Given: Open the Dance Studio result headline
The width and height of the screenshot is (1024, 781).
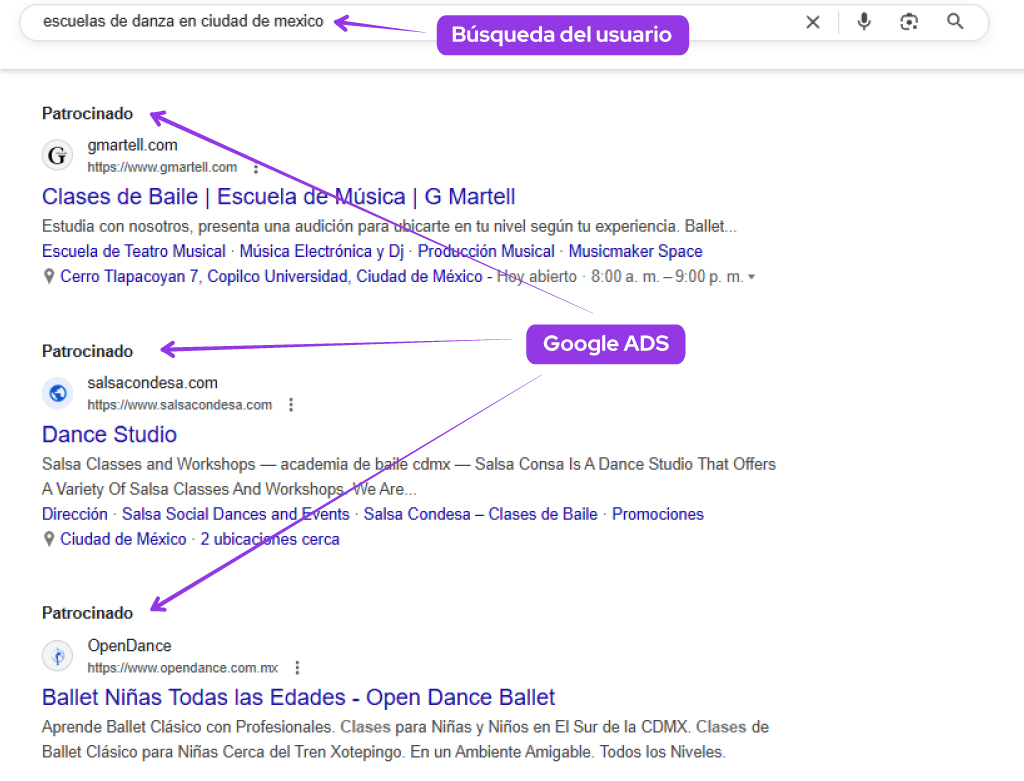Looking at the screenshot, I should [109, 434].
